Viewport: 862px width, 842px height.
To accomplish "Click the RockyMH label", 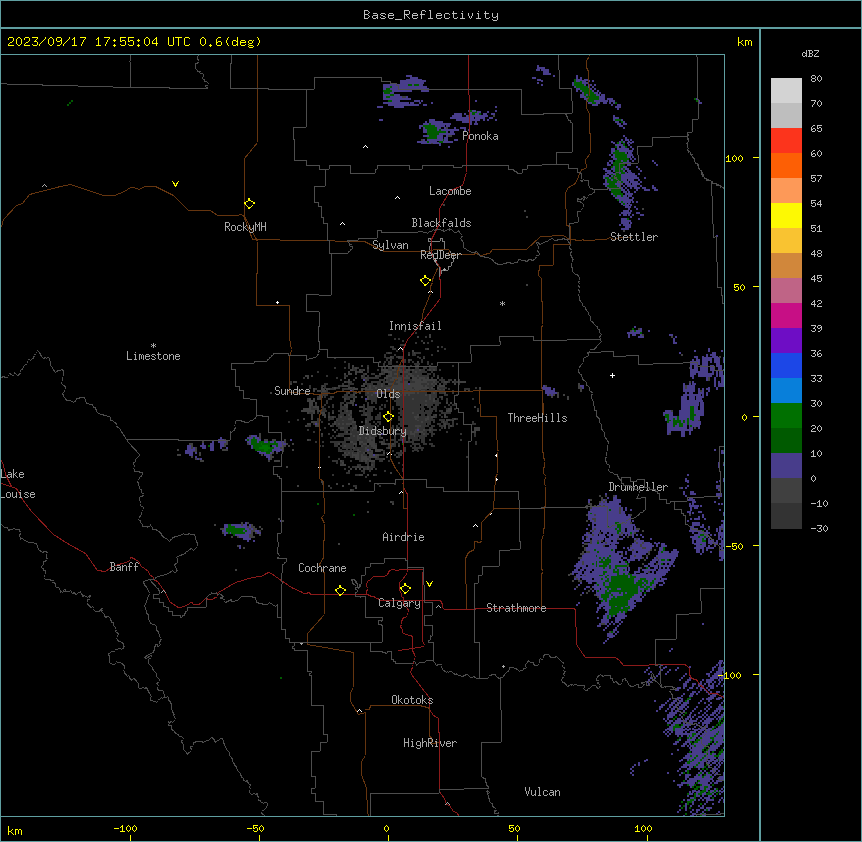I will (x=245, y=227).
